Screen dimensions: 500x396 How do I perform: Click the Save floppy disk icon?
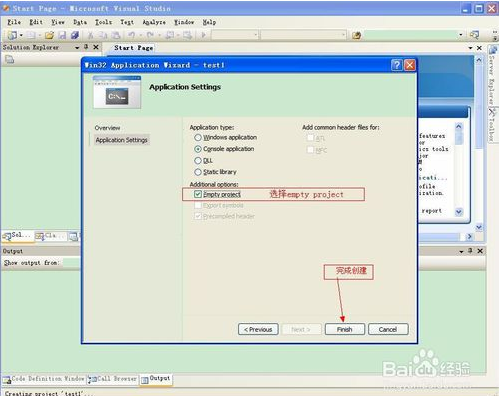(x=62, y=35)
